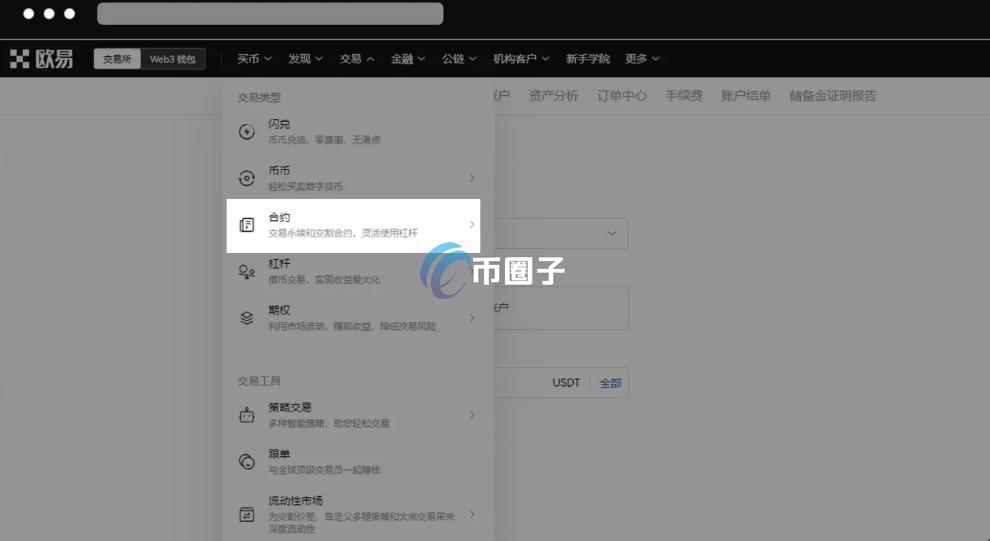Expand the 机构客户 dropdown menu
990x541 pixels.
[521, 59]
